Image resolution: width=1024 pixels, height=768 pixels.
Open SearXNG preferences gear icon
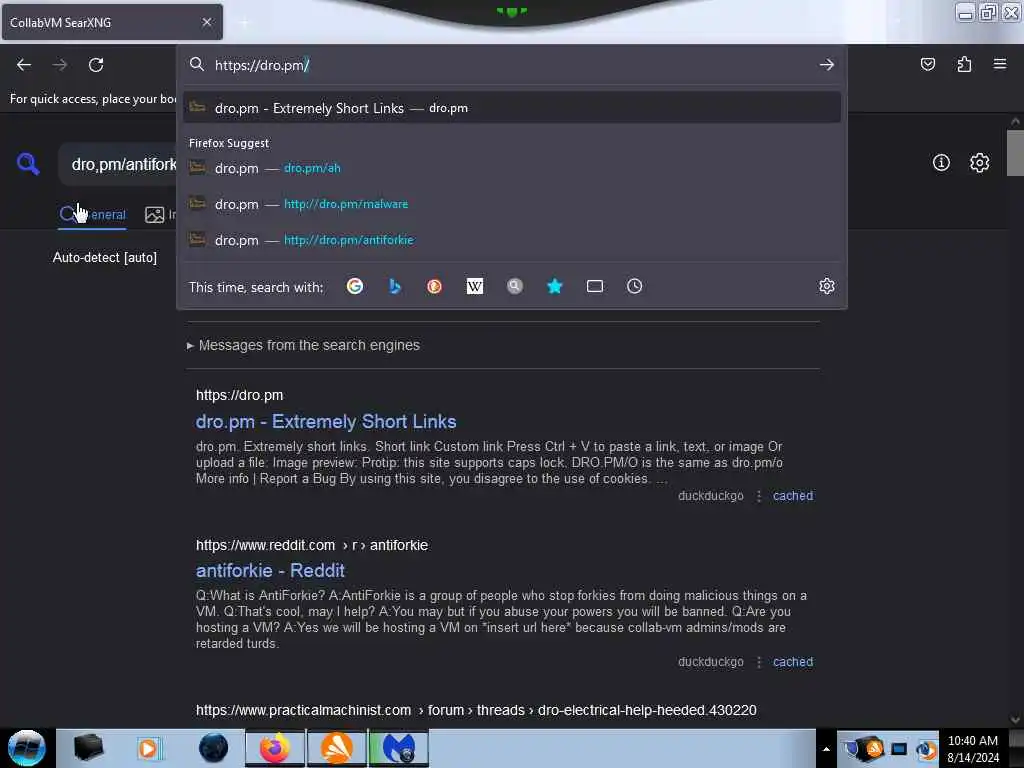click(x=979, y=163)
